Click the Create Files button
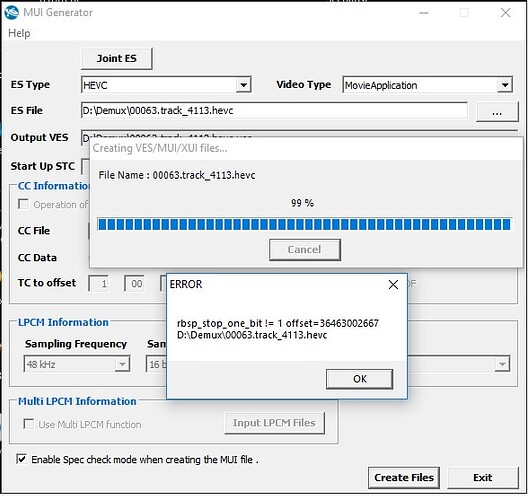The image size is (529, 500). click(x=404, y=477)
